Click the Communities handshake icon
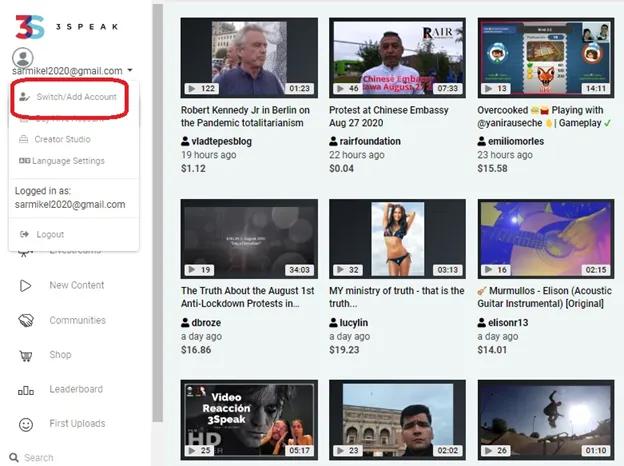Screen dimensions: 624x466 tap(26, 320)
